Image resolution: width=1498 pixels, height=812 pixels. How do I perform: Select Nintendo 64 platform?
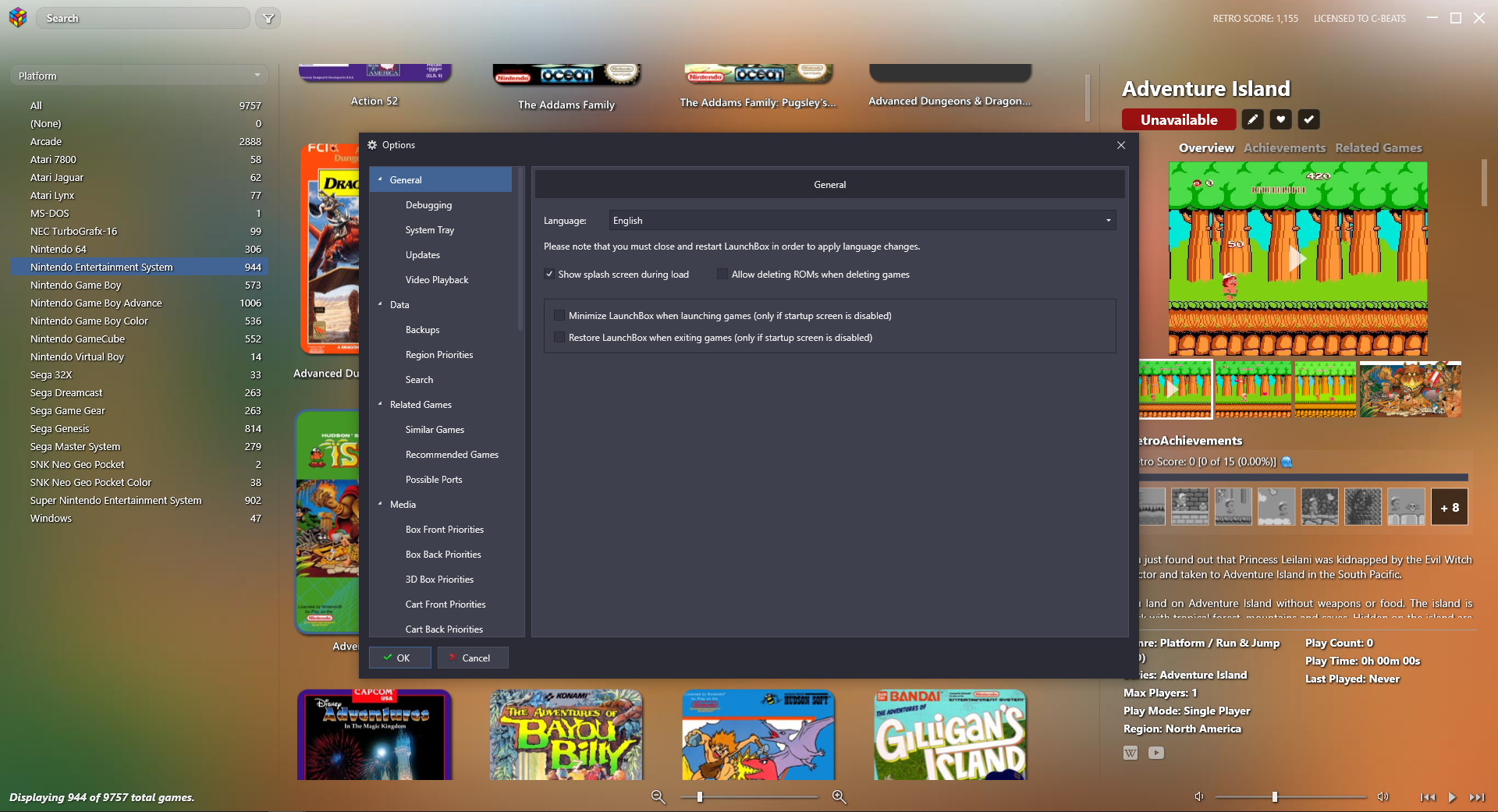139,249
